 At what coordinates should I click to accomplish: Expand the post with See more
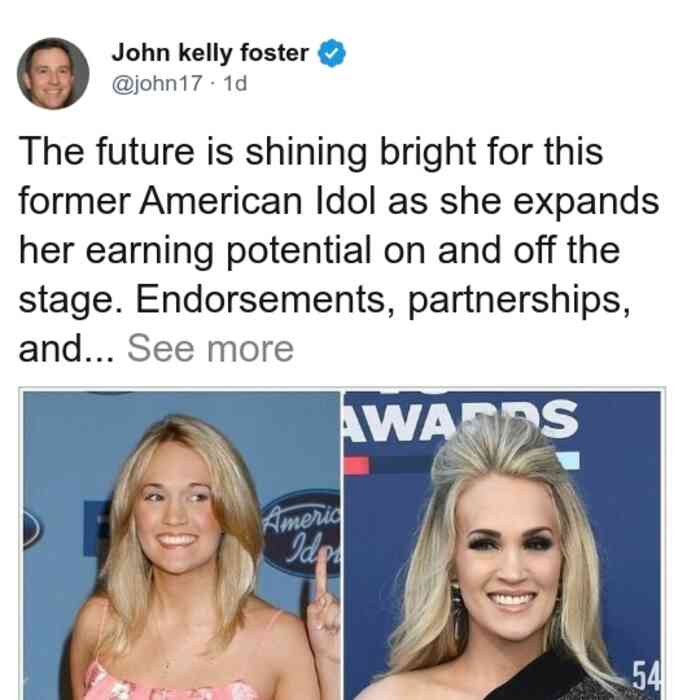pyautogui.click(x=211, y=349)
